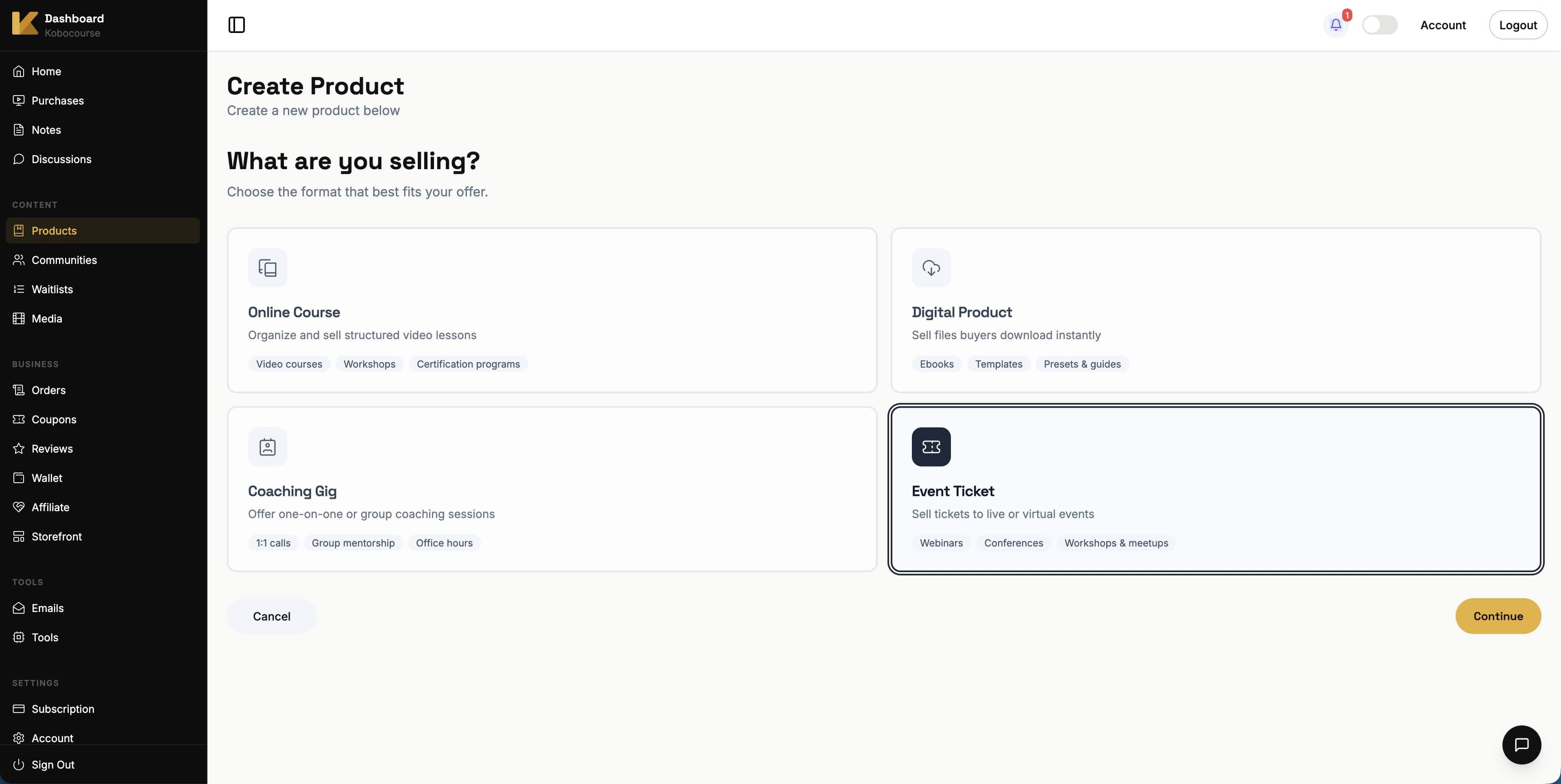
Task: Click the Storefront icon in sidebar
Action: (19, 537)
